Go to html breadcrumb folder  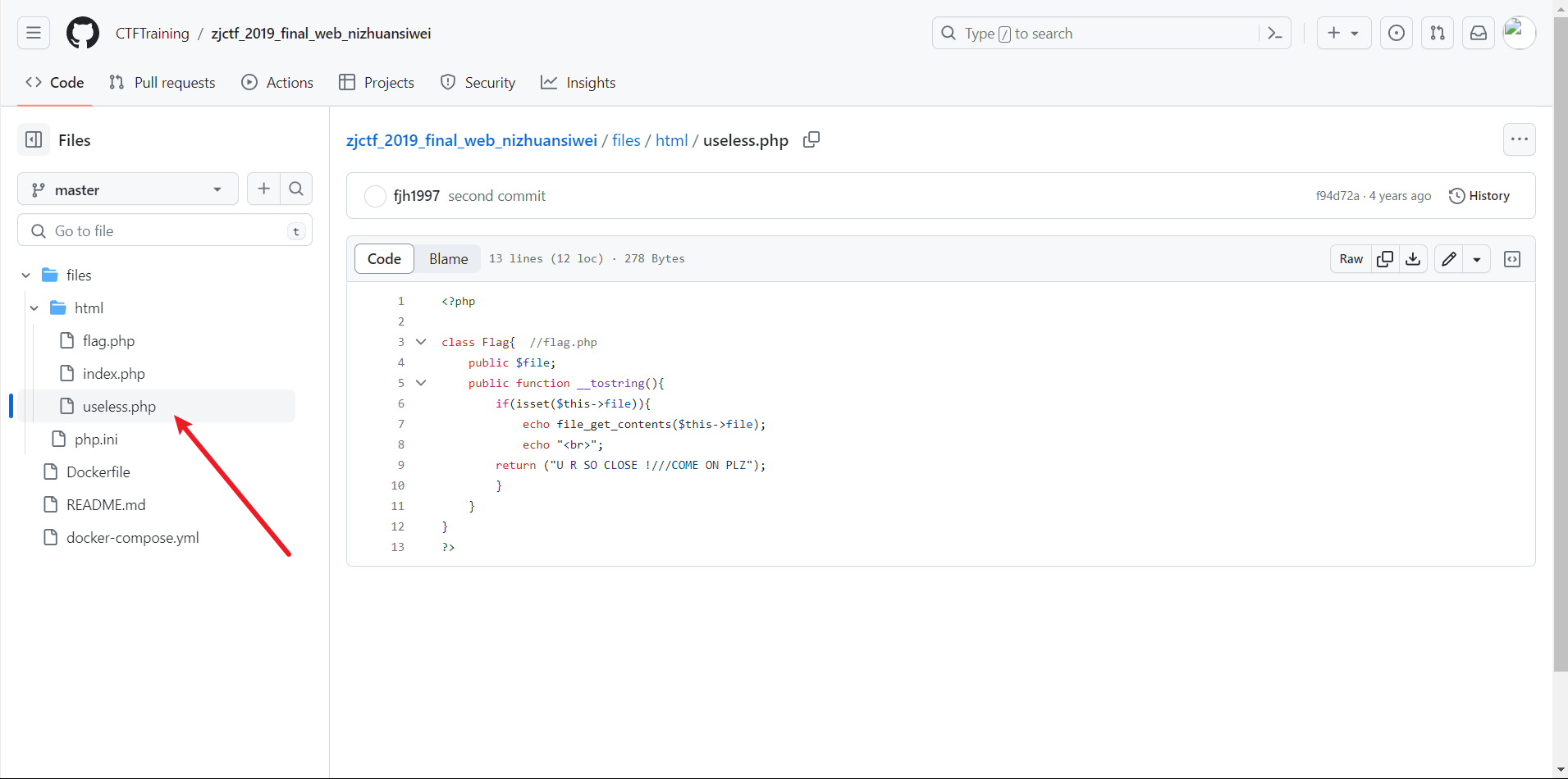[x=671, y=140]
